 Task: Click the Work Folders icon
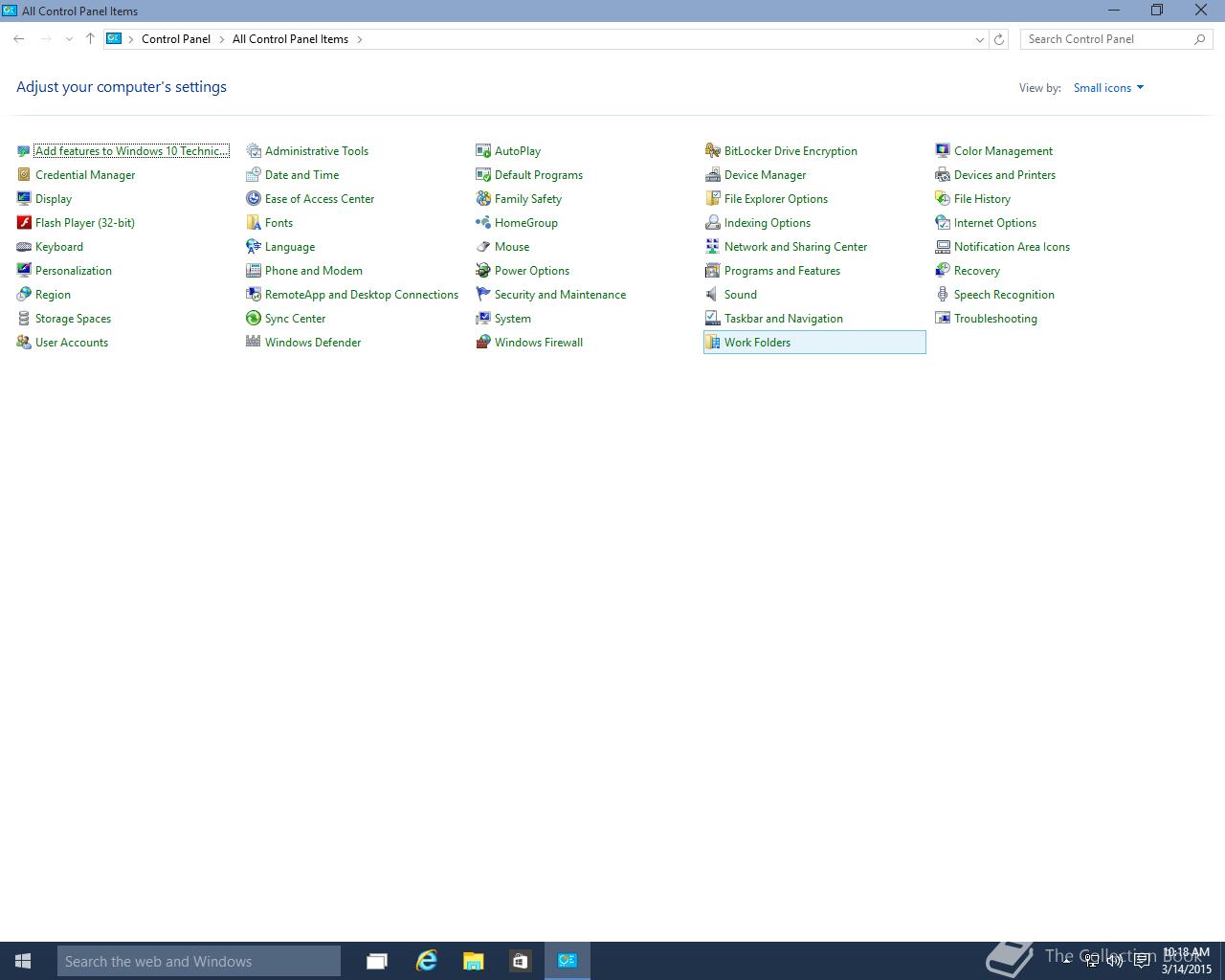[713, 343]
